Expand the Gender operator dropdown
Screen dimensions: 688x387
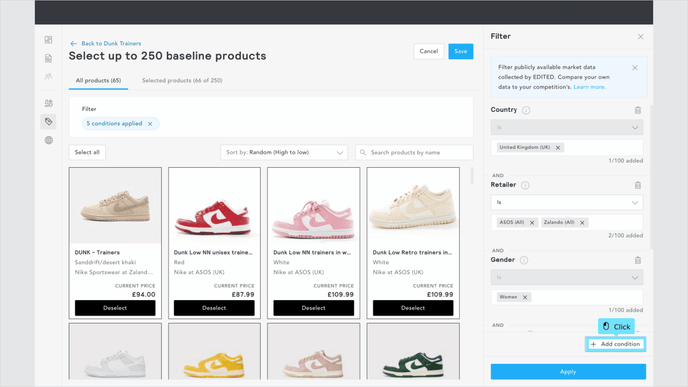click(x=567, y=277)
